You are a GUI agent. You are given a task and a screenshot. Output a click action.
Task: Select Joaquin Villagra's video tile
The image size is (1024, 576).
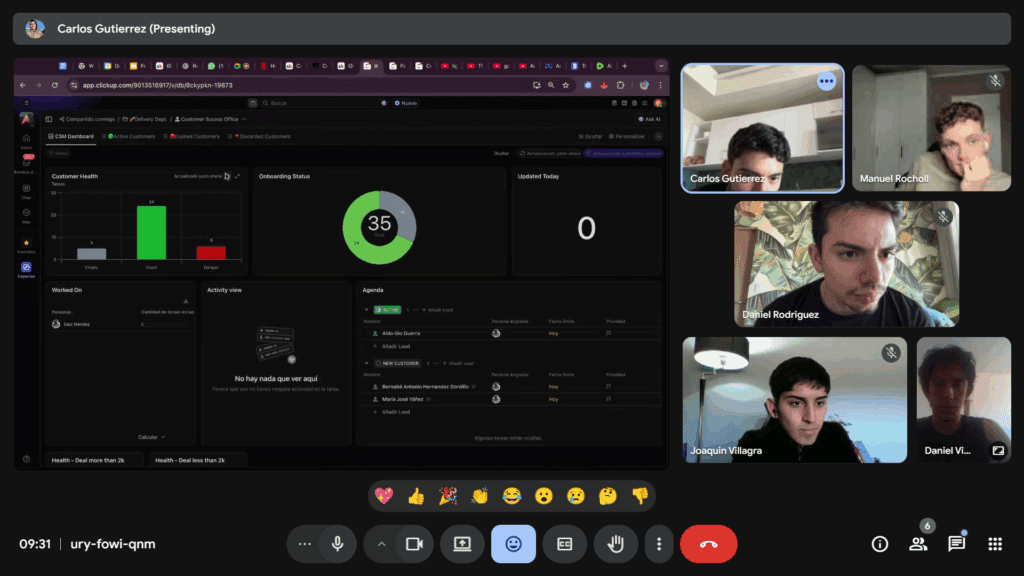(794, 399)
